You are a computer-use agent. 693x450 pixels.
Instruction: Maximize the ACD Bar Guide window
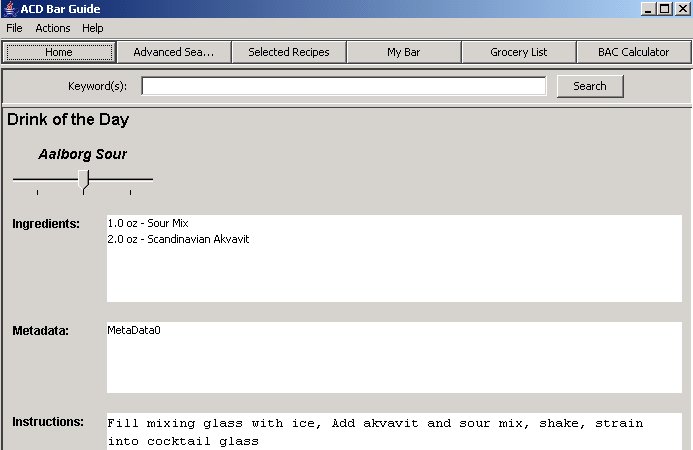[x=665, y=9]
